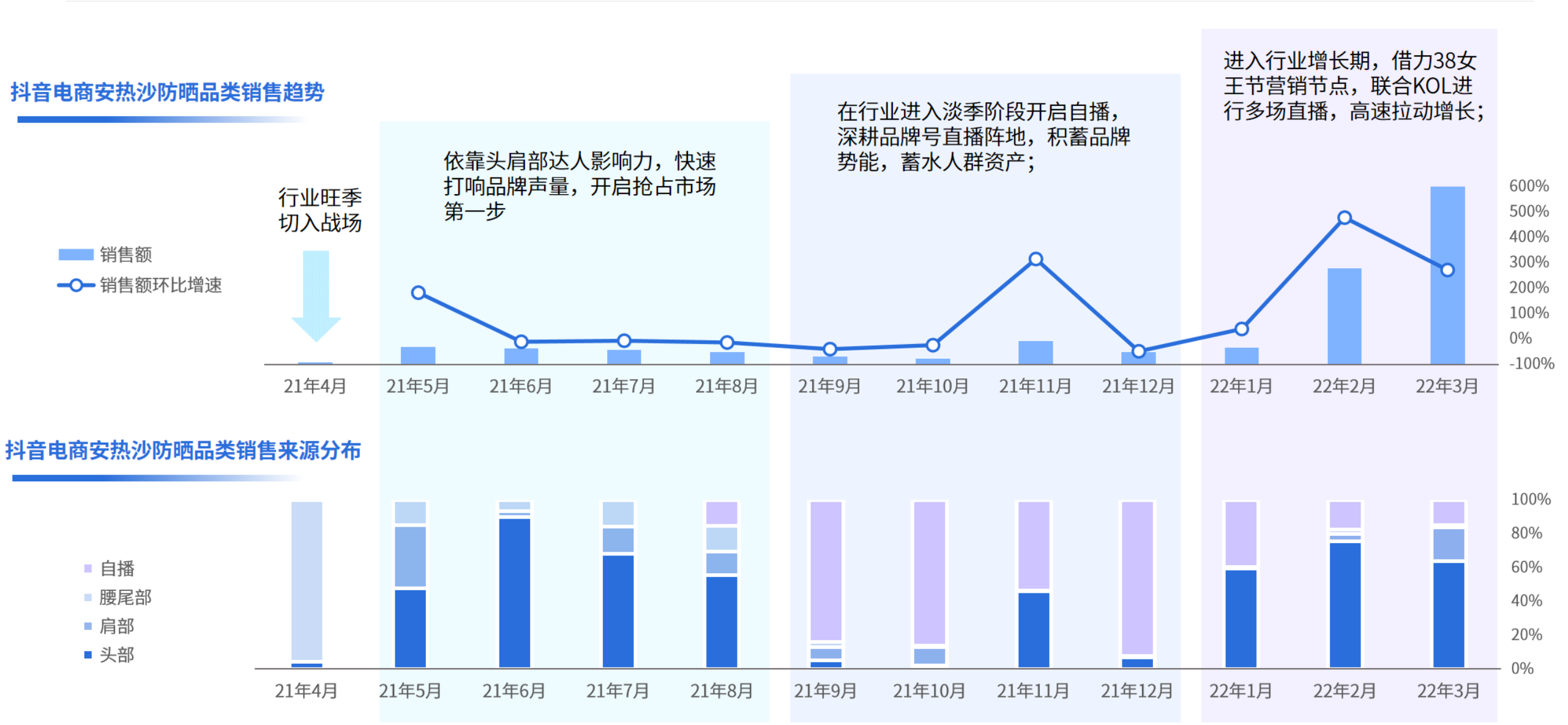Click the annotation 依靠头肩部达人影响力

tap(580, 186)
